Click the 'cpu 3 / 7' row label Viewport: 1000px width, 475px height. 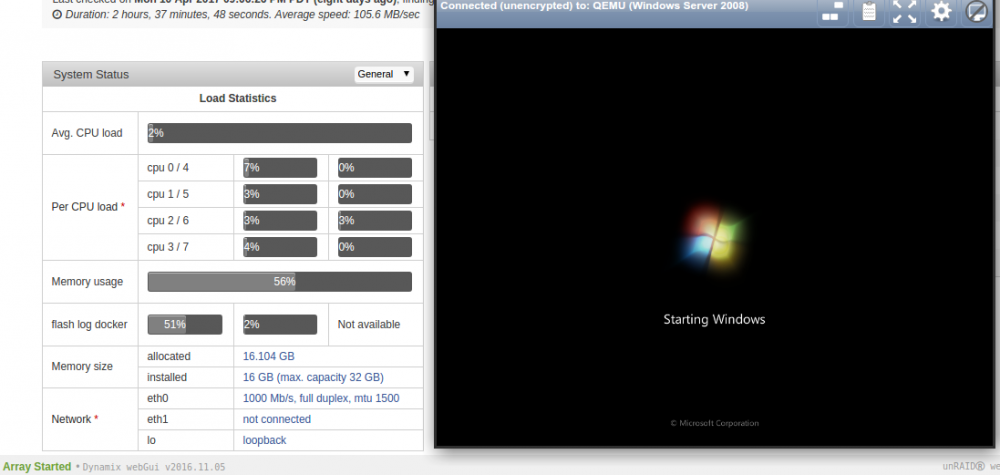click(168, 247)
